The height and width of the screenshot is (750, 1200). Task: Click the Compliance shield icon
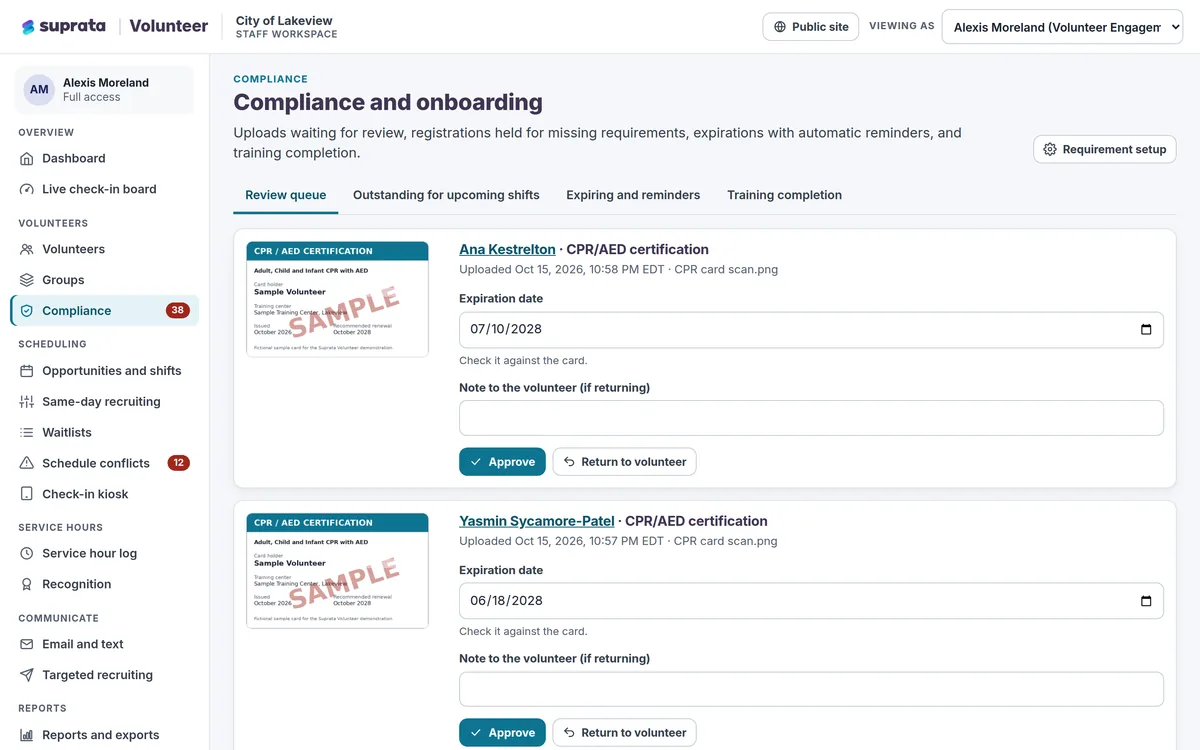[x=27, y=311]
